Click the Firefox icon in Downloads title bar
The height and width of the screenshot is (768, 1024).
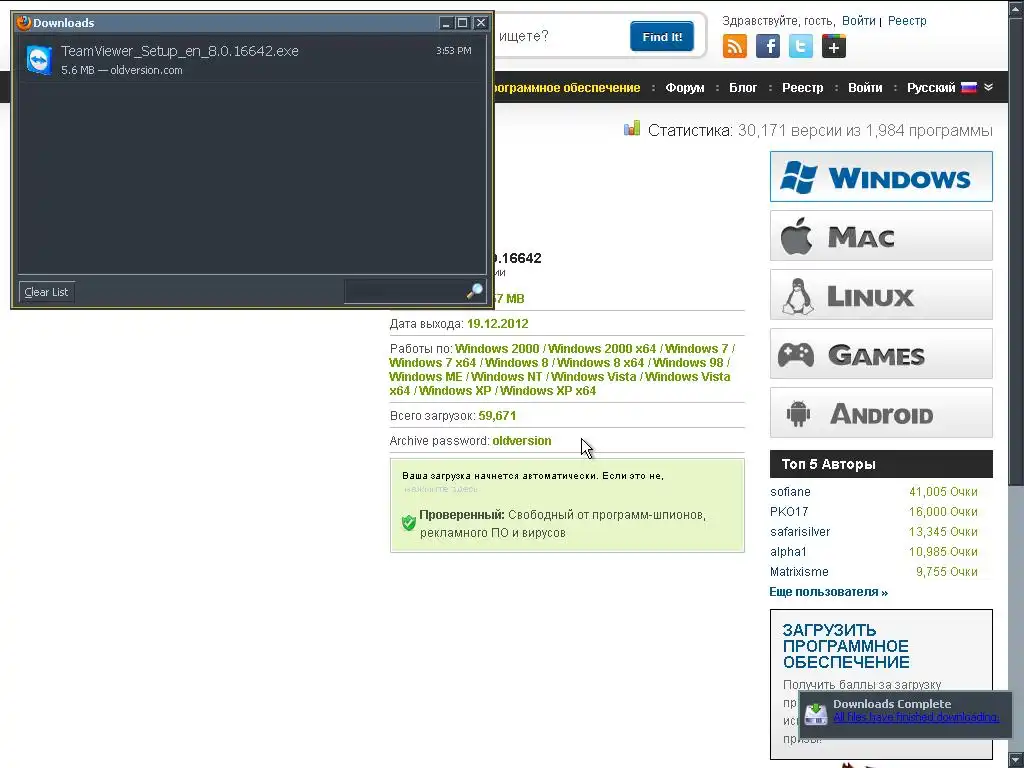[24, 23]
